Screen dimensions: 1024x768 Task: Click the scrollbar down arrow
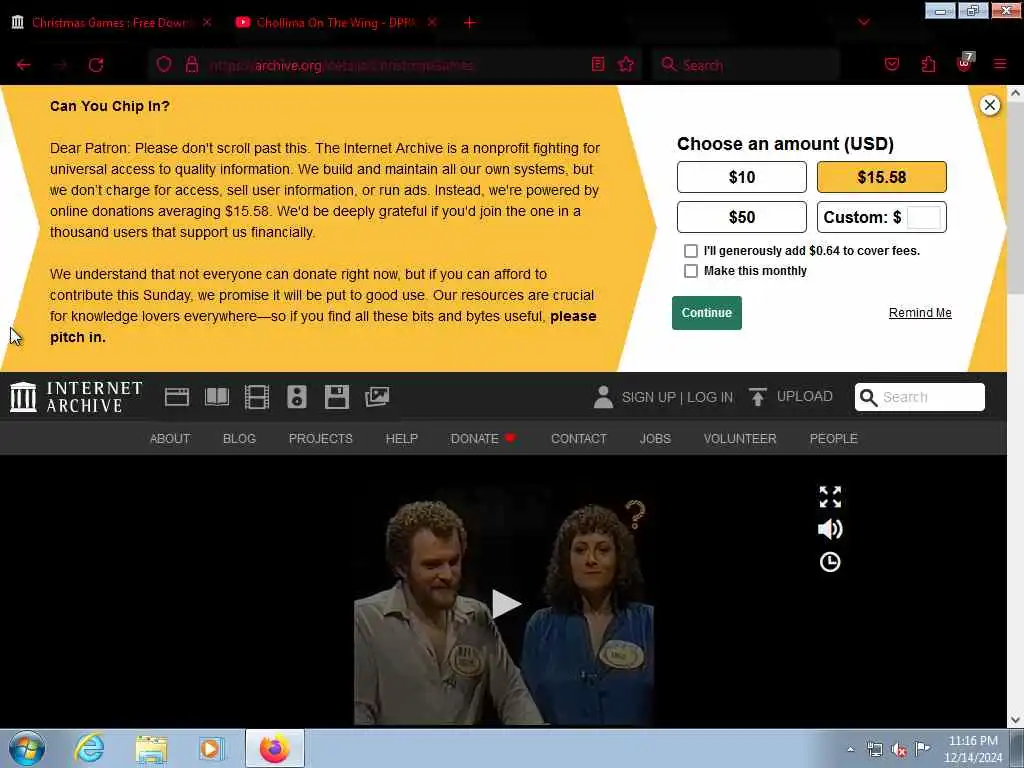pos(1016,720)
